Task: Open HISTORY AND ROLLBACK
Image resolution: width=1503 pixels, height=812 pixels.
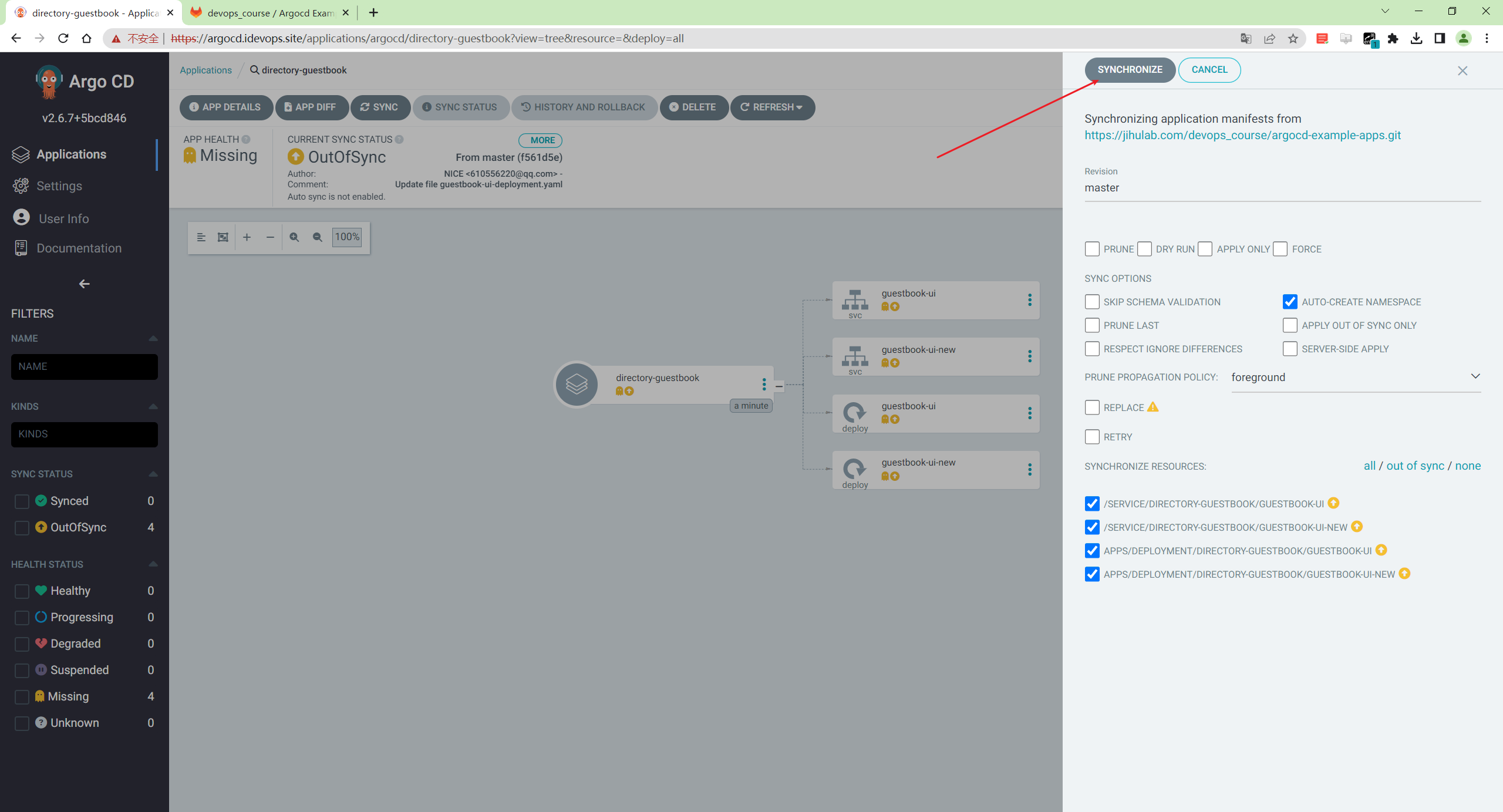Action: pos(584,107)
